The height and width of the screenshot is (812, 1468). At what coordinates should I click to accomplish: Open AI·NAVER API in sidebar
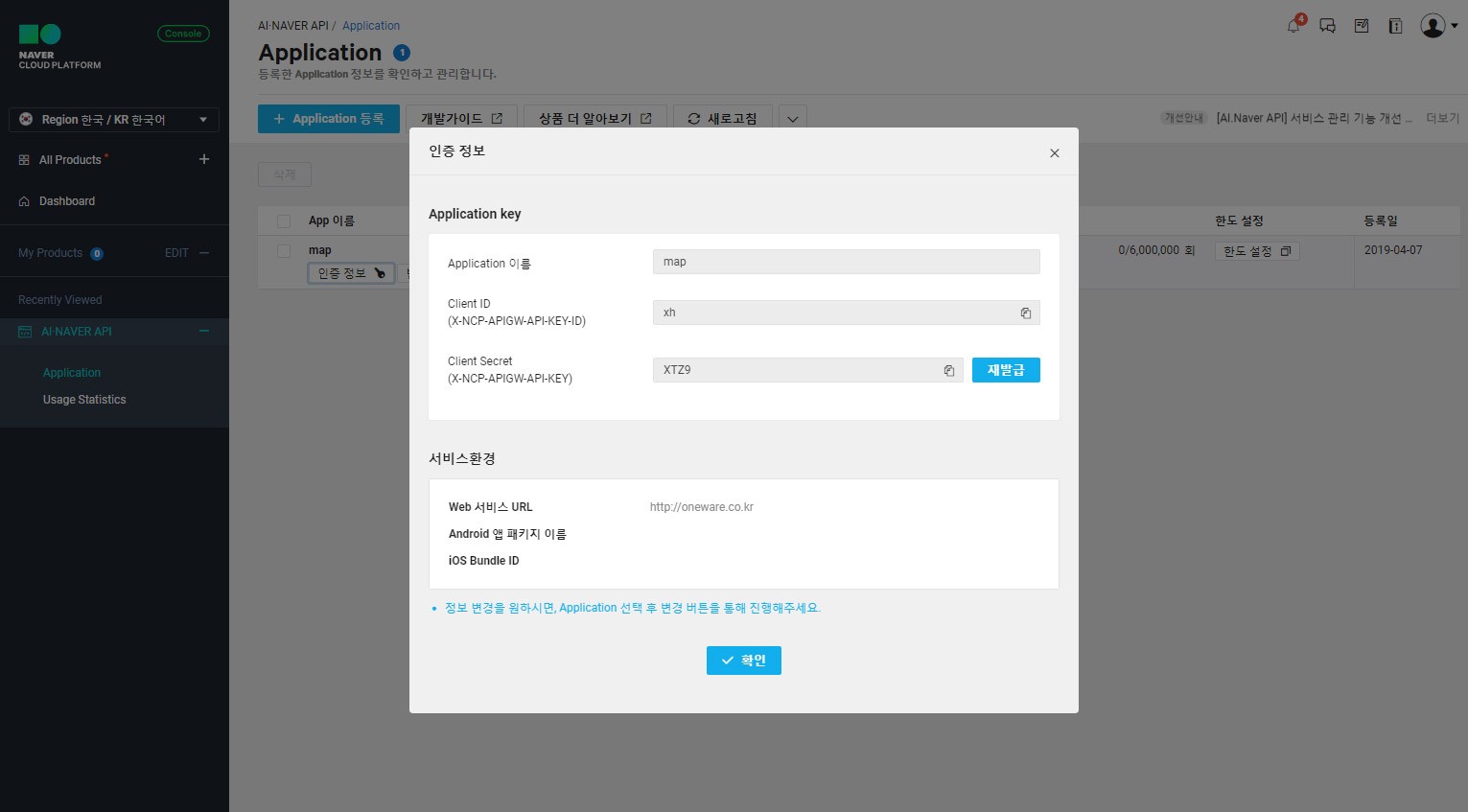tap(77, 332)
